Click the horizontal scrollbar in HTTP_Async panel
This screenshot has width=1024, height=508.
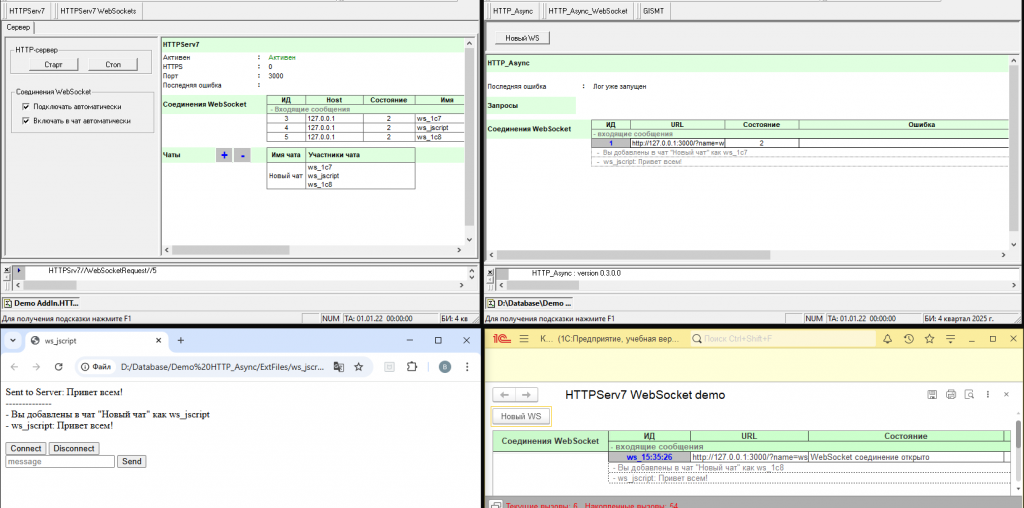632,255
